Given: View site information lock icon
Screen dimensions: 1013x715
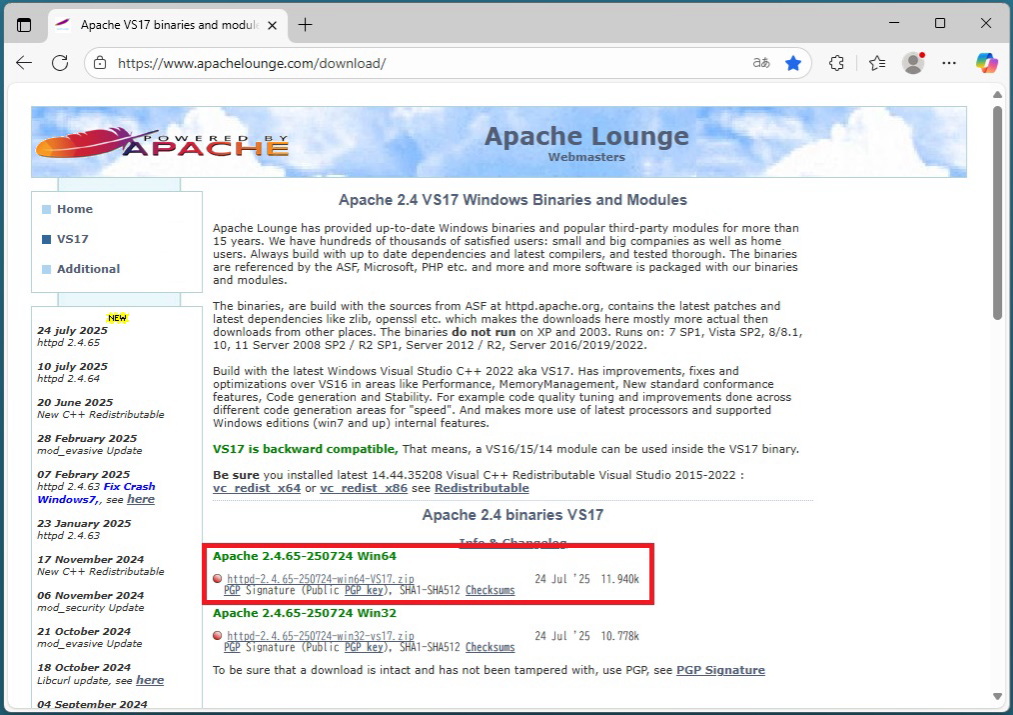Looking at the screenshot, I should tap(99, 63).
